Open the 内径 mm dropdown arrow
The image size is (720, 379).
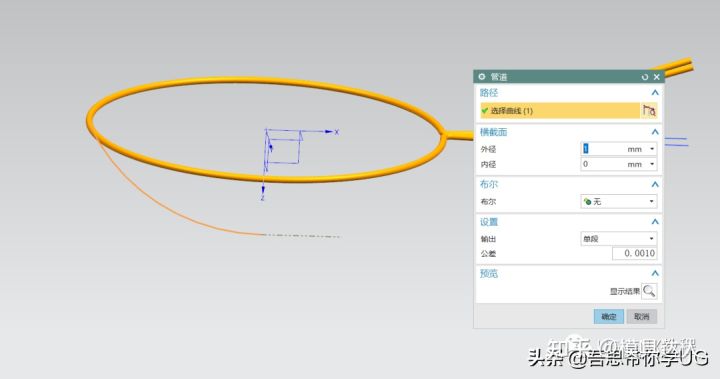652,164
